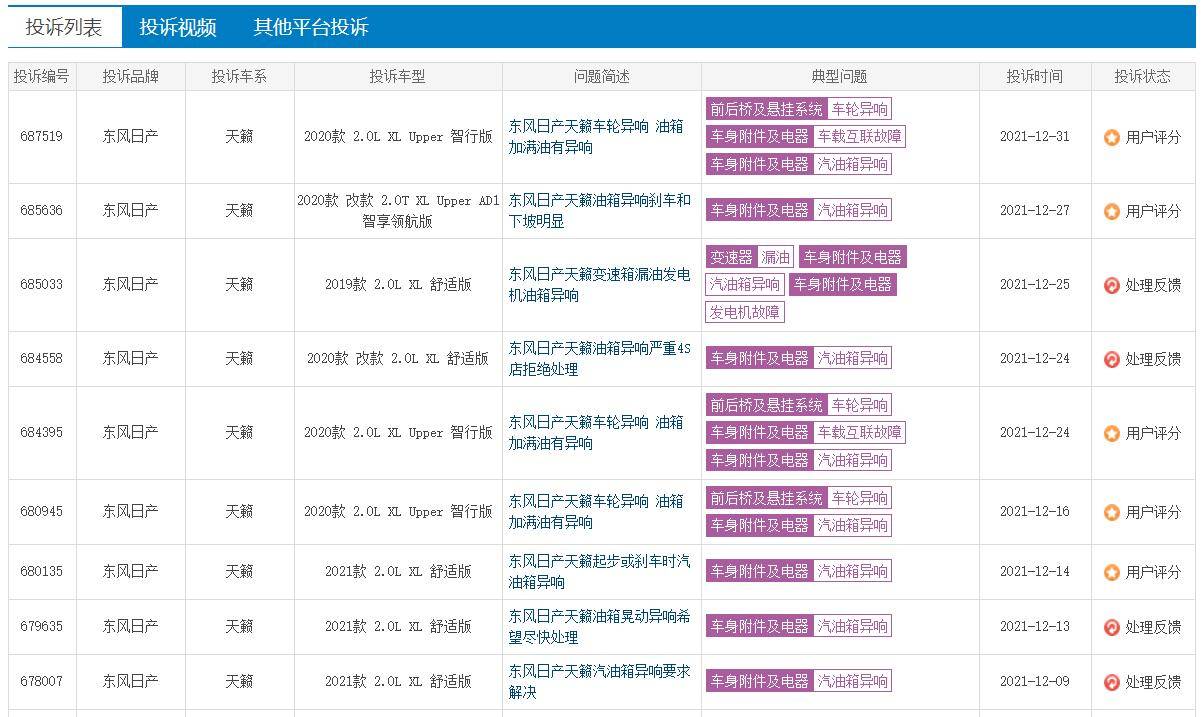Click the red feedback icon for complaint 685033
Image resolution: width=1203 pixels, height=717 pixels.
[1111, 285]
